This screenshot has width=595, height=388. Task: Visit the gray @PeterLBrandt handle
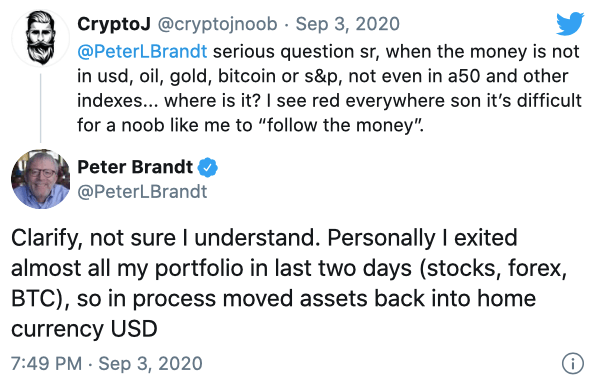click(142, 192)
